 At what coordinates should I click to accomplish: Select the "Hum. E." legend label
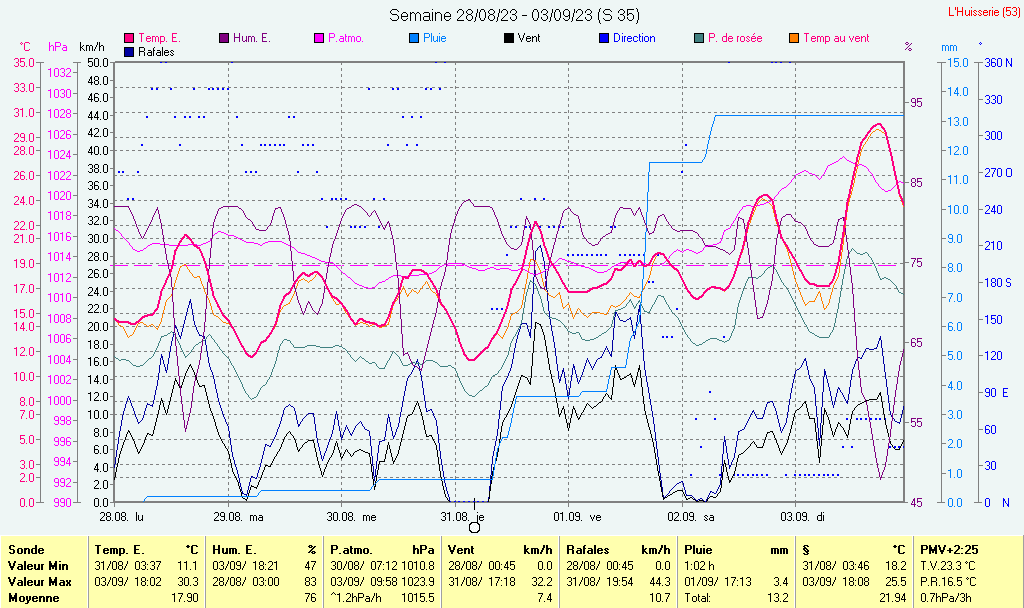252,39
